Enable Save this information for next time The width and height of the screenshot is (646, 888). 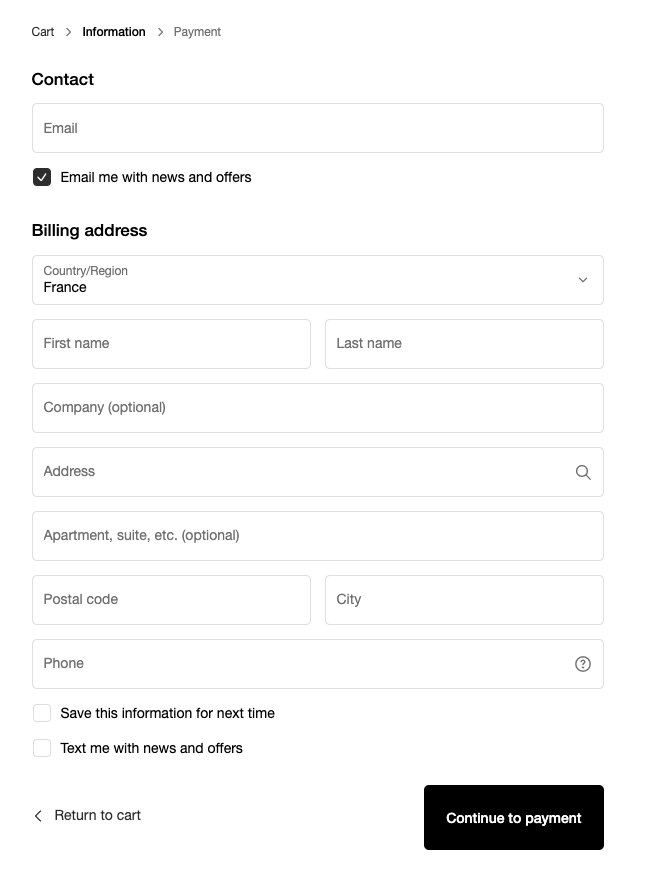(x=42, y=712)
